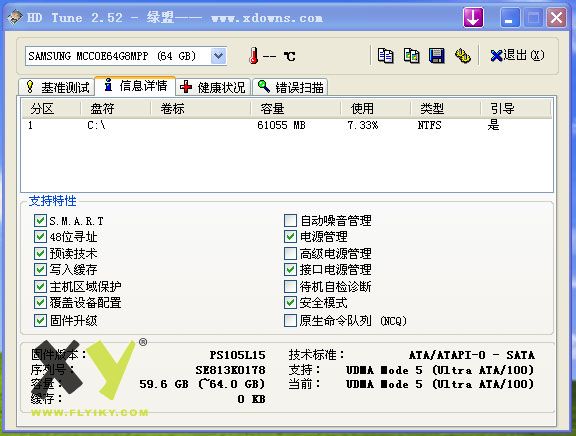Click the 类型 column header
The image size is (576, 436).
pos(446,109)
